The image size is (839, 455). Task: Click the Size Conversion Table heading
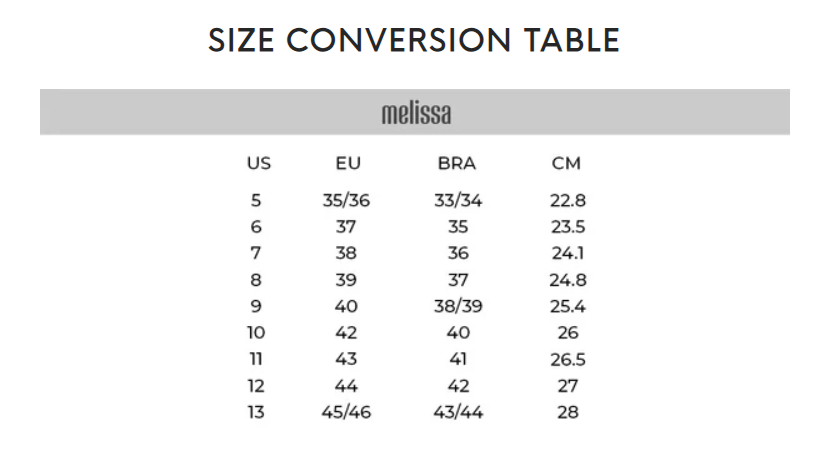pos(414,41)
